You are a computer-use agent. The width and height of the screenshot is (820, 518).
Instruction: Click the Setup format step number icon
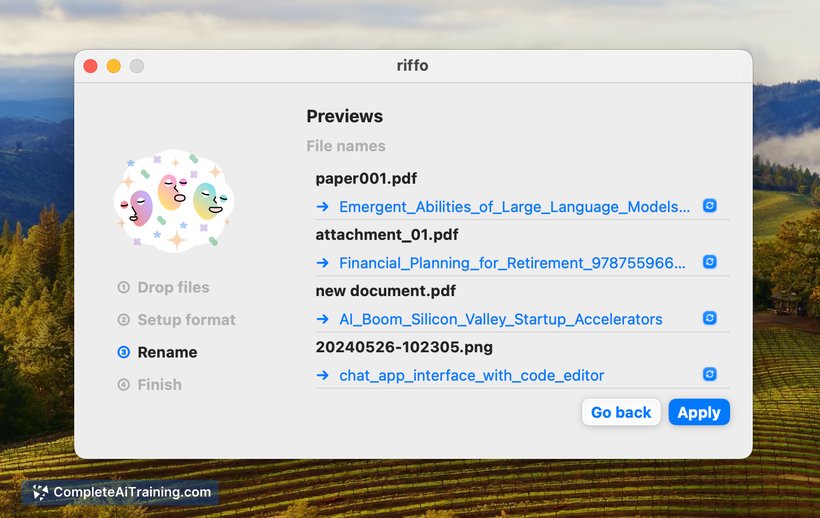[x=123, y=319]
